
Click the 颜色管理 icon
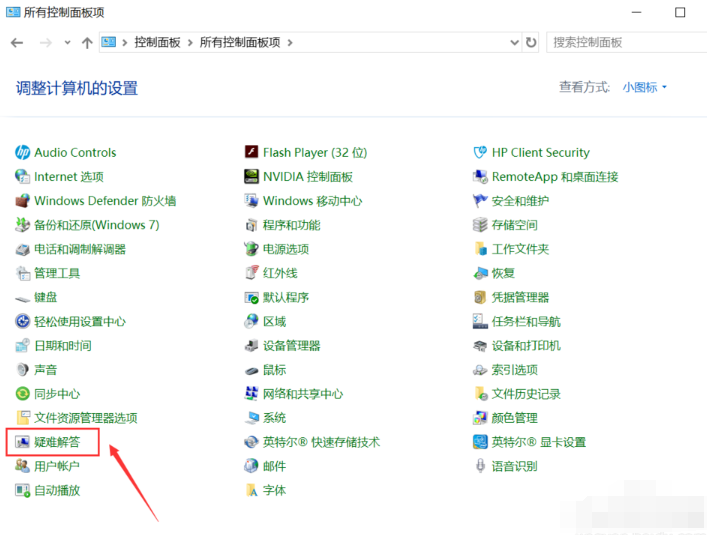(x=481, y=418)
